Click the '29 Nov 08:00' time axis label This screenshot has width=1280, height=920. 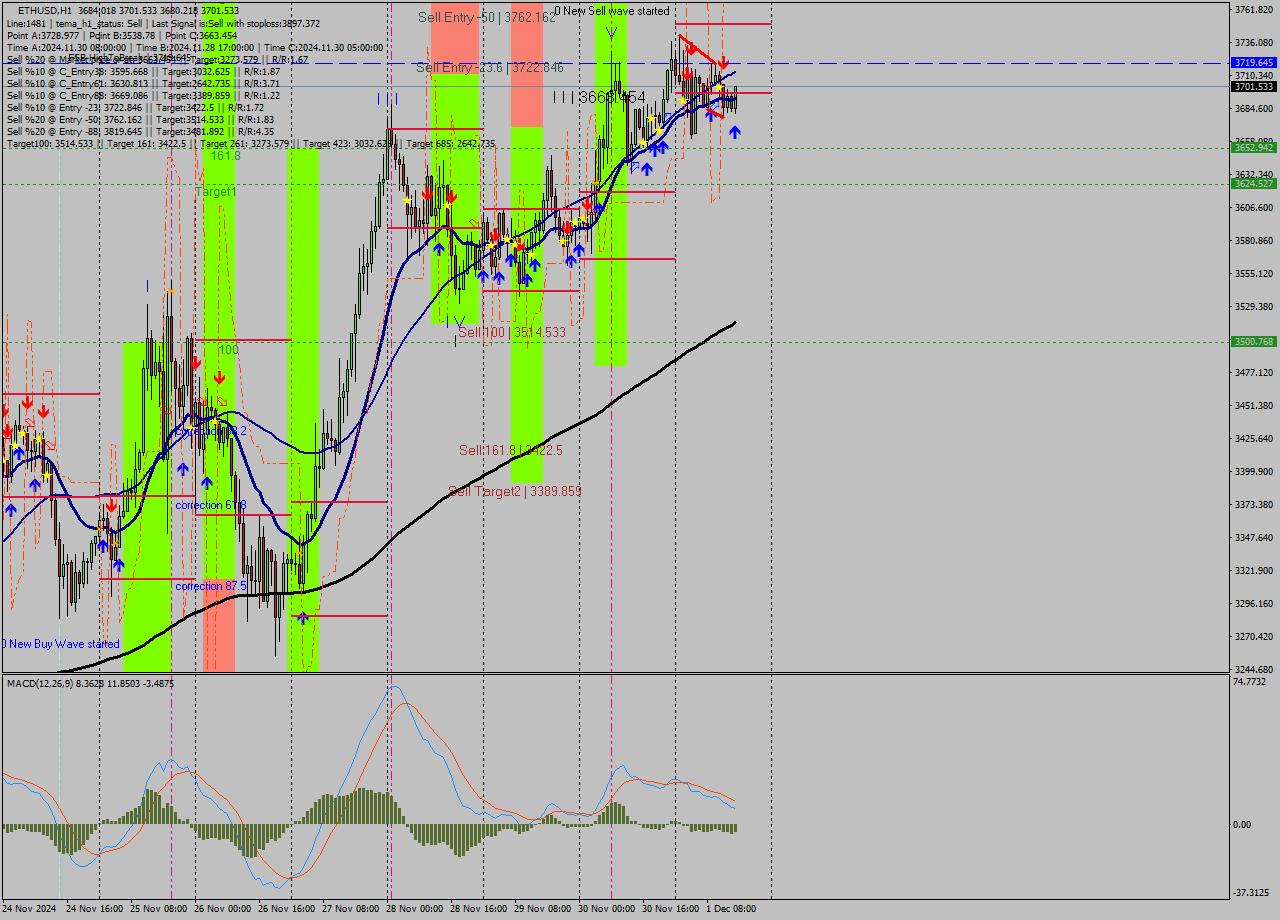pyautogui.click(x=543, y=909)
